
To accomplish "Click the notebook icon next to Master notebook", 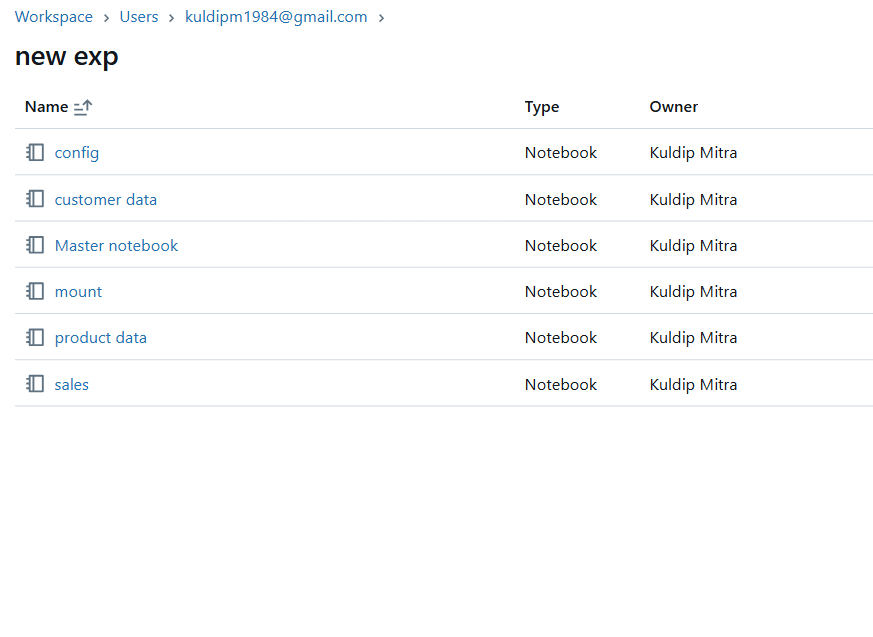I will point(35,245).
